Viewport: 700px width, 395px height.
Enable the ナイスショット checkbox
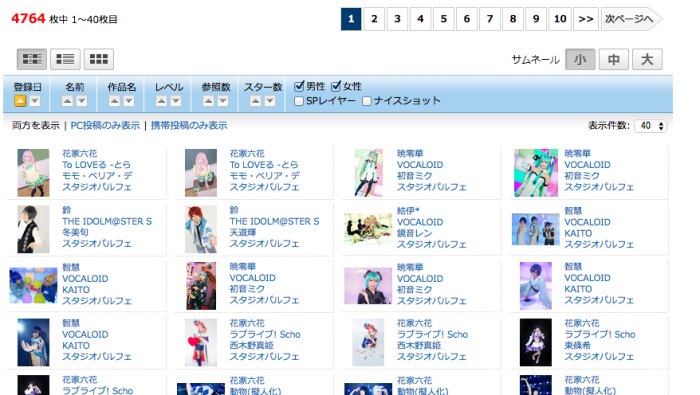click(x=367, y=101)
